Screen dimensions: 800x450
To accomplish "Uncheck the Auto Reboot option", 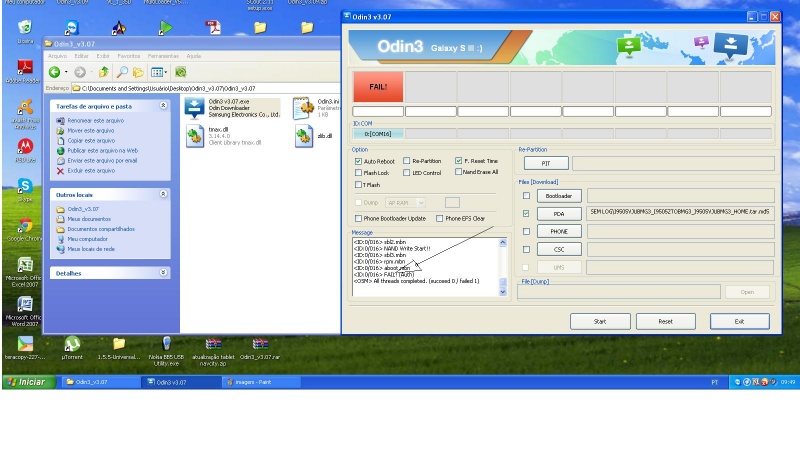I will [358, 161].
